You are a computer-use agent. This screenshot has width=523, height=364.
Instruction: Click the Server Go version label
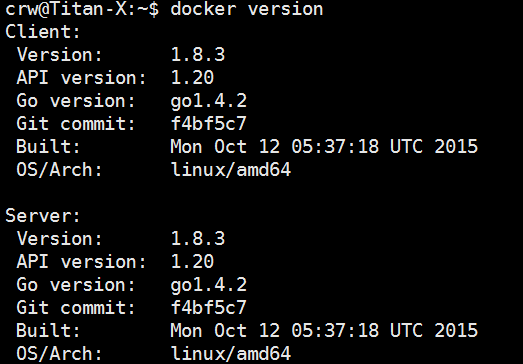(x=76, y=285)
